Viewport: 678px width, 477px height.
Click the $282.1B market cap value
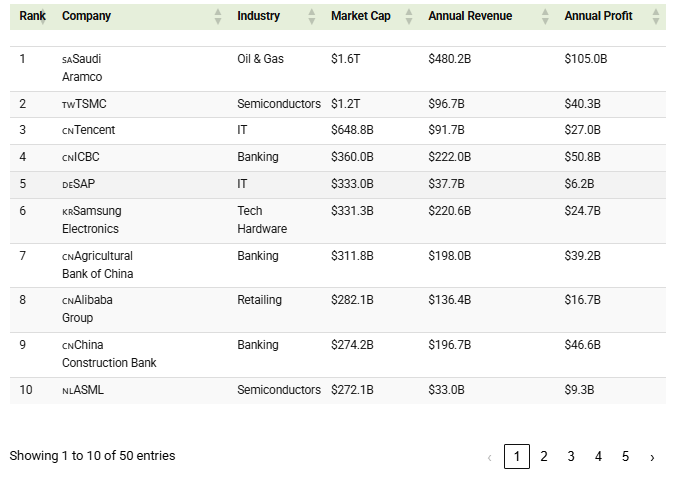352,300
